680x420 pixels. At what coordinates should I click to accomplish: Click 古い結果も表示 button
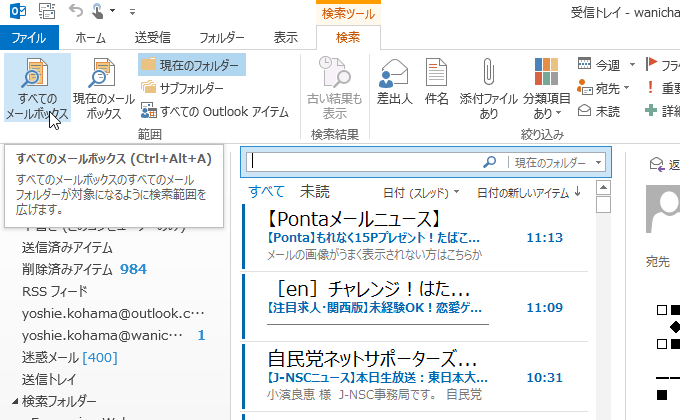(x=334, y=88)
